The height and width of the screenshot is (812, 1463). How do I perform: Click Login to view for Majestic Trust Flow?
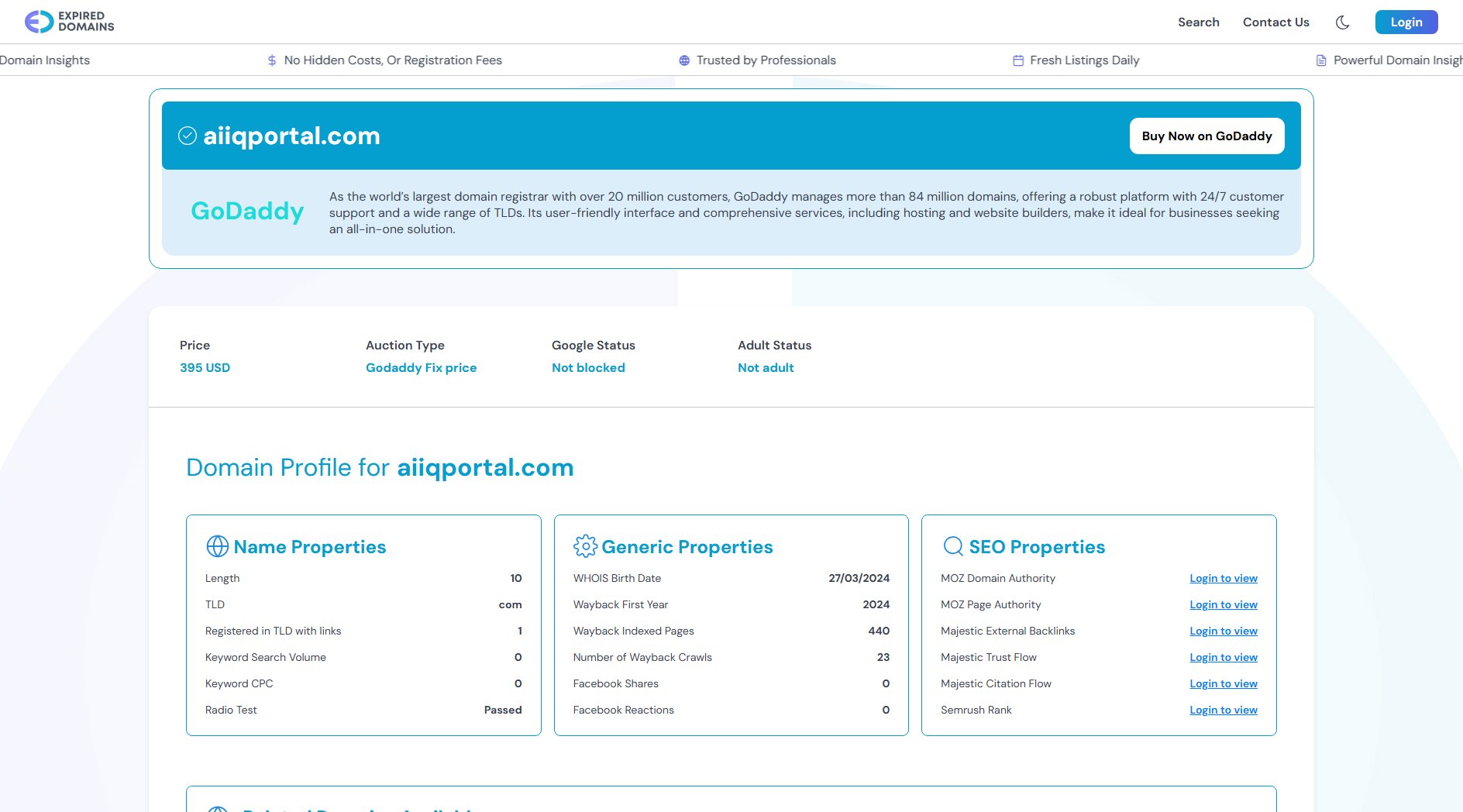tap(1223, 658)
